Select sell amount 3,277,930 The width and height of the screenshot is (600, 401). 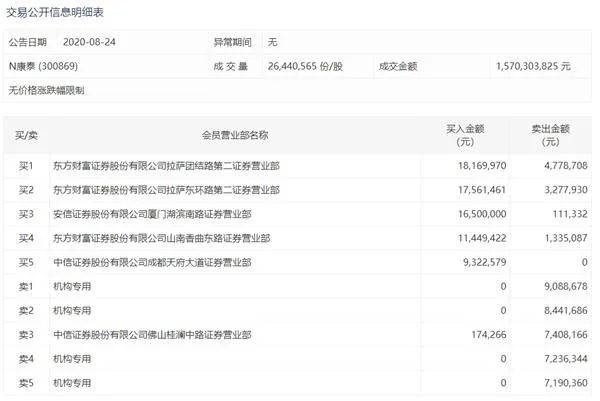pos(566,190)
